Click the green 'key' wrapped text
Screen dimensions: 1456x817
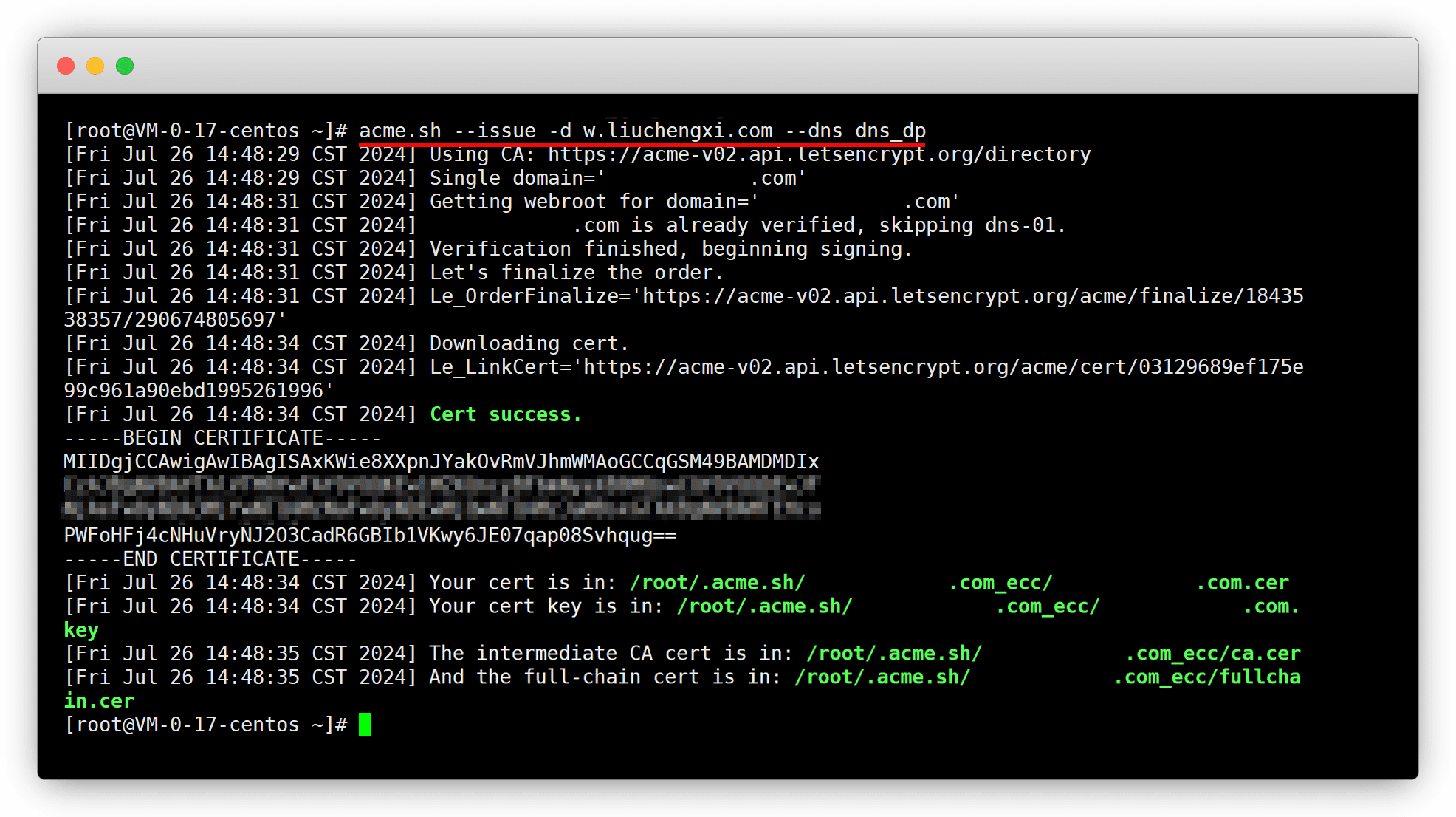tap(81, 630)
